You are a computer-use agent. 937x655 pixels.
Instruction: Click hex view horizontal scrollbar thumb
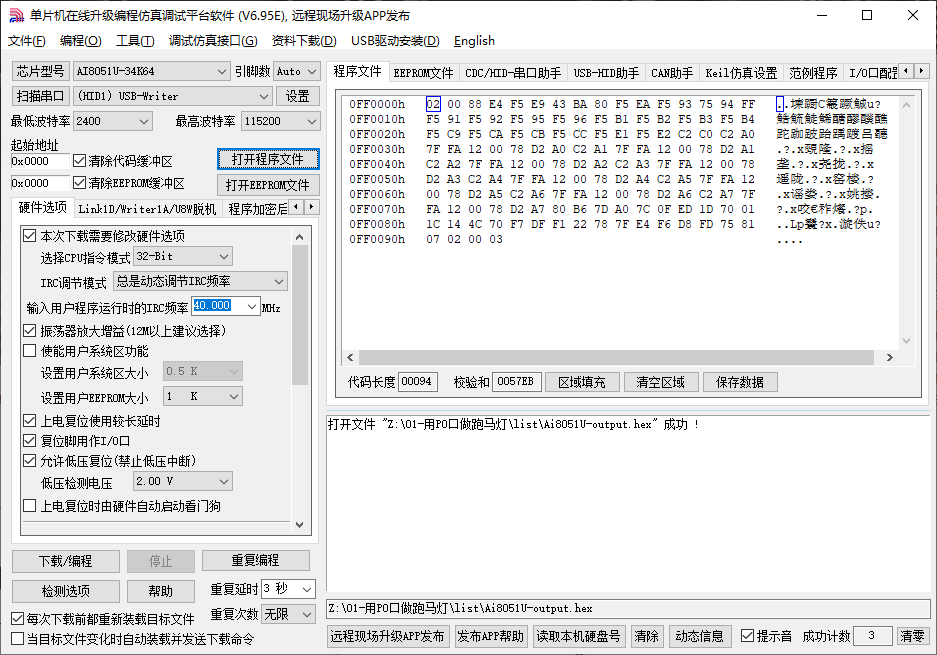point(616,357)
